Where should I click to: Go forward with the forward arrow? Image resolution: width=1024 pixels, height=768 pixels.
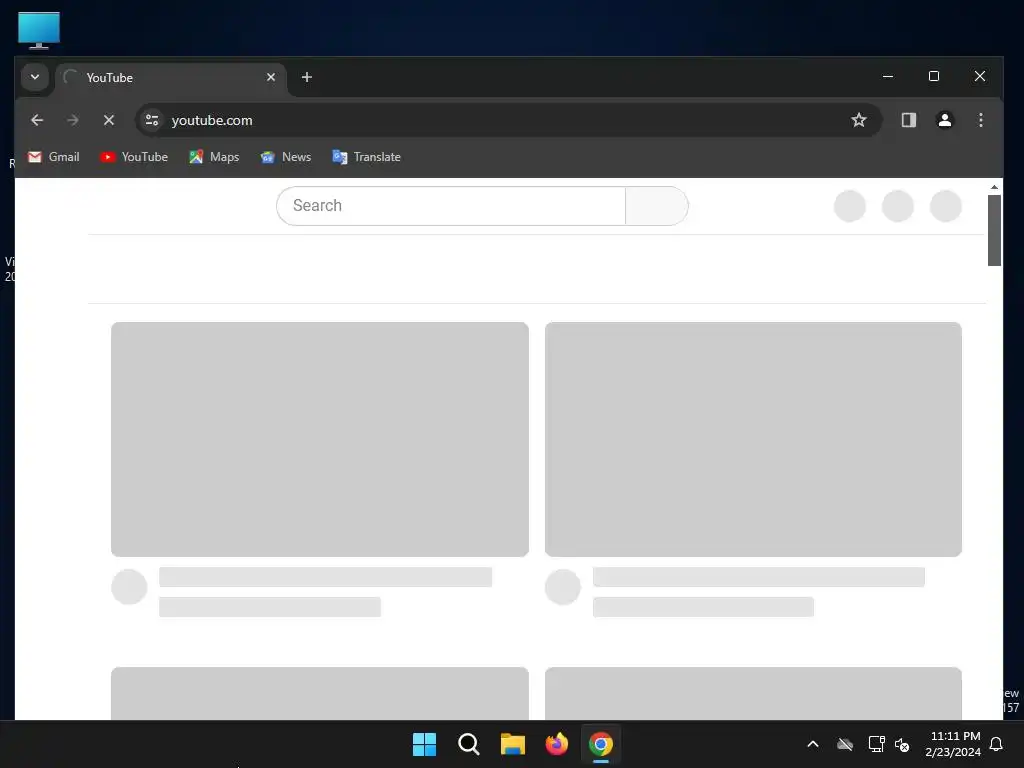point(72,120)
